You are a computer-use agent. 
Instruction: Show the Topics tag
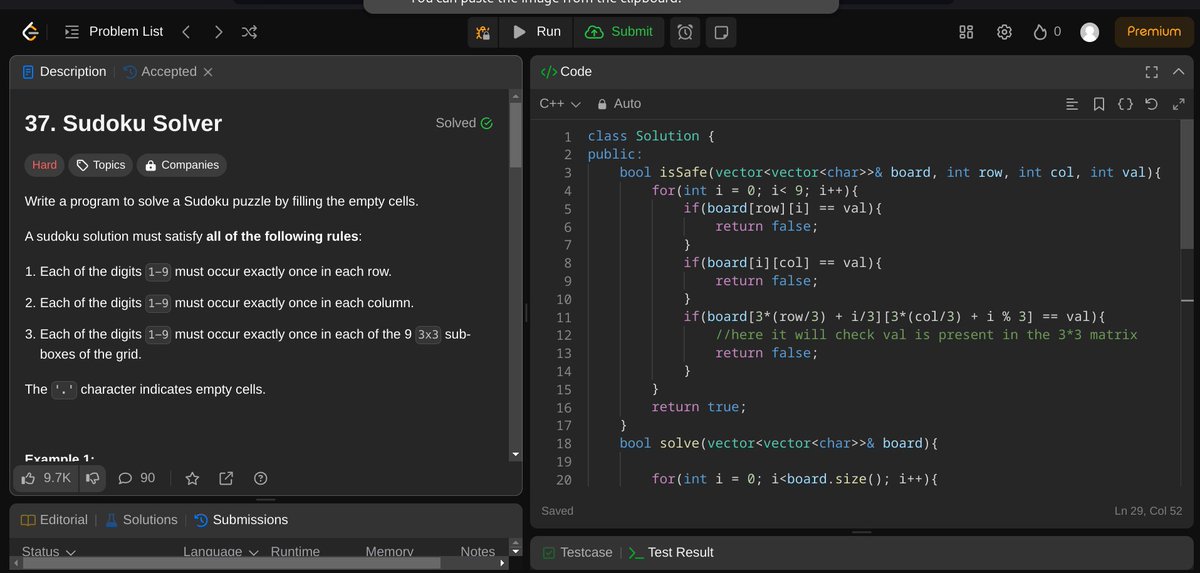click(x=101, y=165)
